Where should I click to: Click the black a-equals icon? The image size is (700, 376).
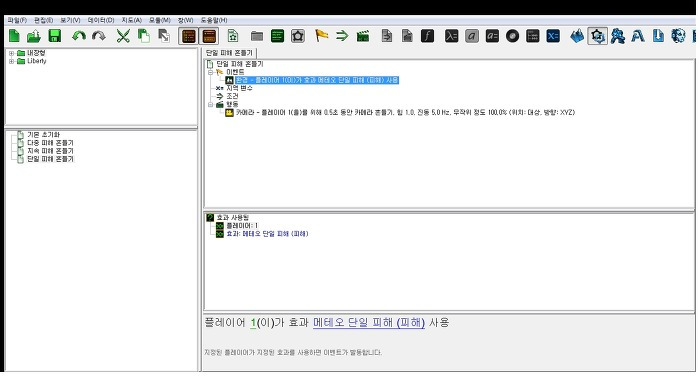click(492, 36)
